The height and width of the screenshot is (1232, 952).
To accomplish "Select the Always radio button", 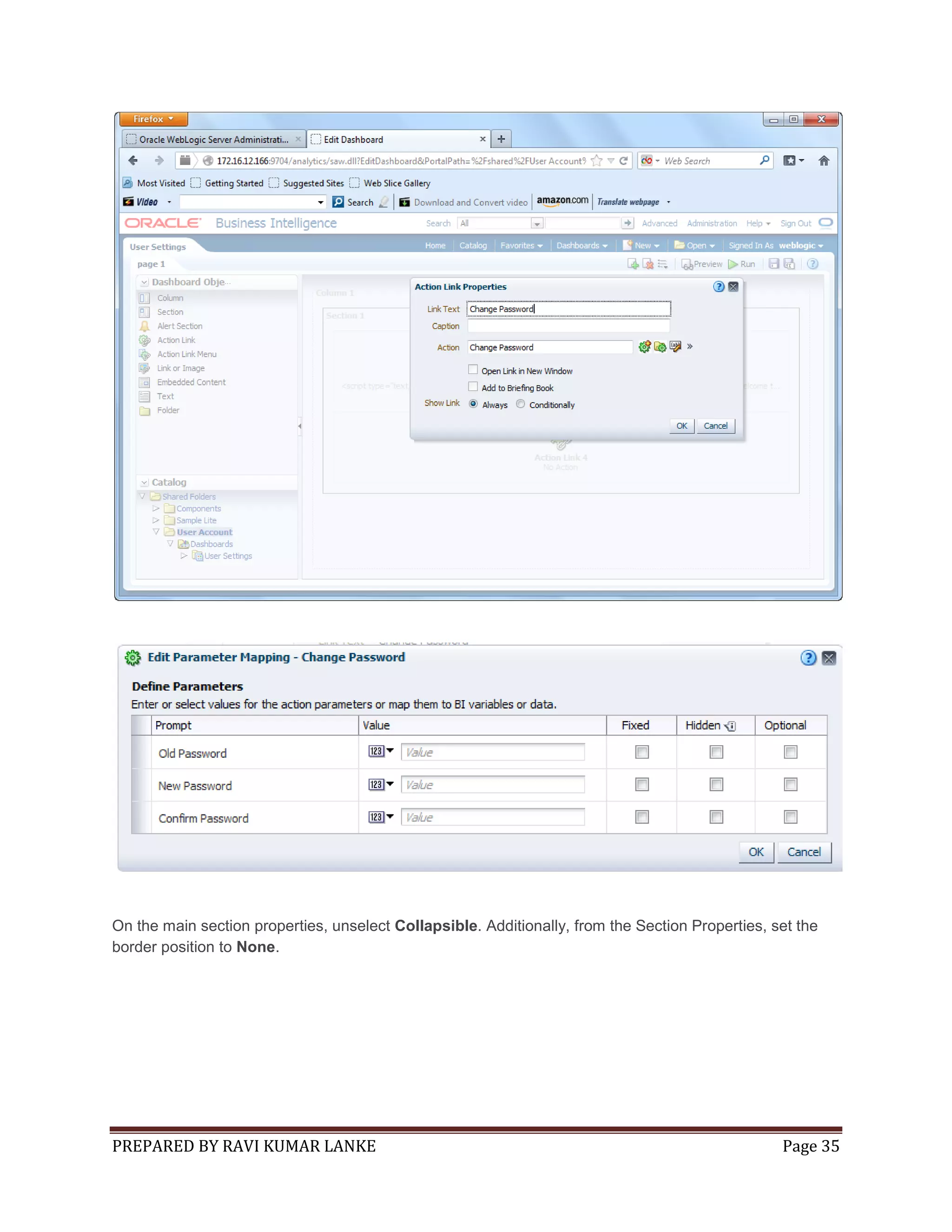I will click(x=473, y=404).
